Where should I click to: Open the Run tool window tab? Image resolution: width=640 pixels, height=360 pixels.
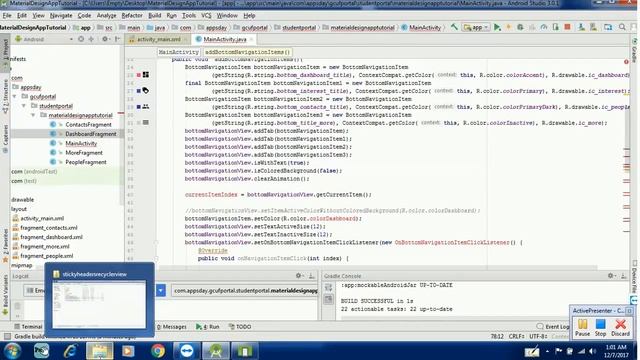pyautogui.click(x=208, y=327)
